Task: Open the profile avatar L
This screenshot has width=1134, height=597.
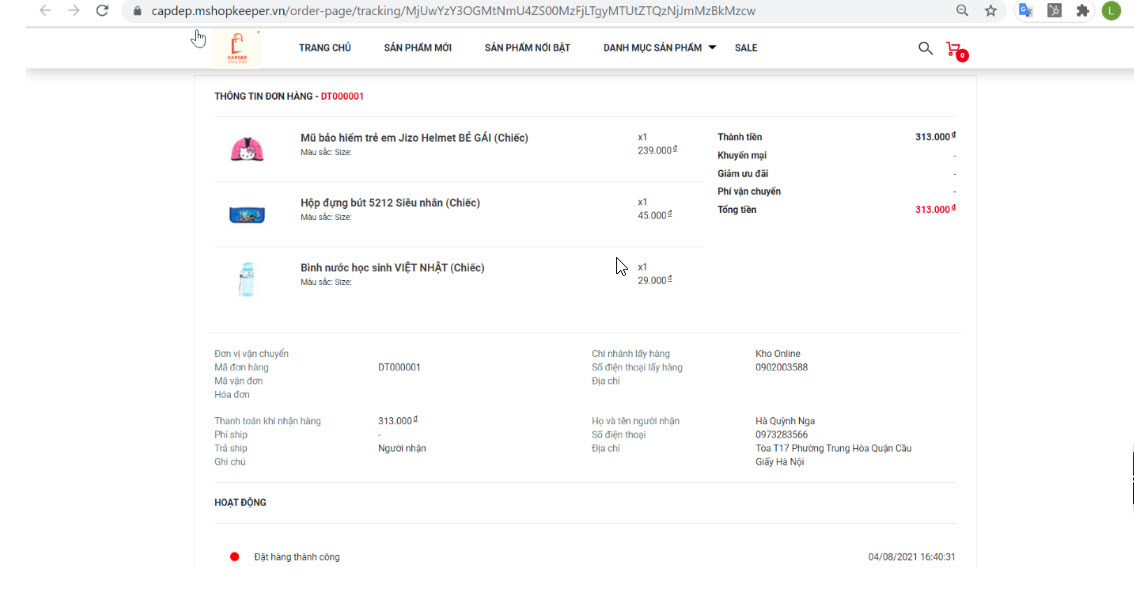Action: (x=1111, y=11)
